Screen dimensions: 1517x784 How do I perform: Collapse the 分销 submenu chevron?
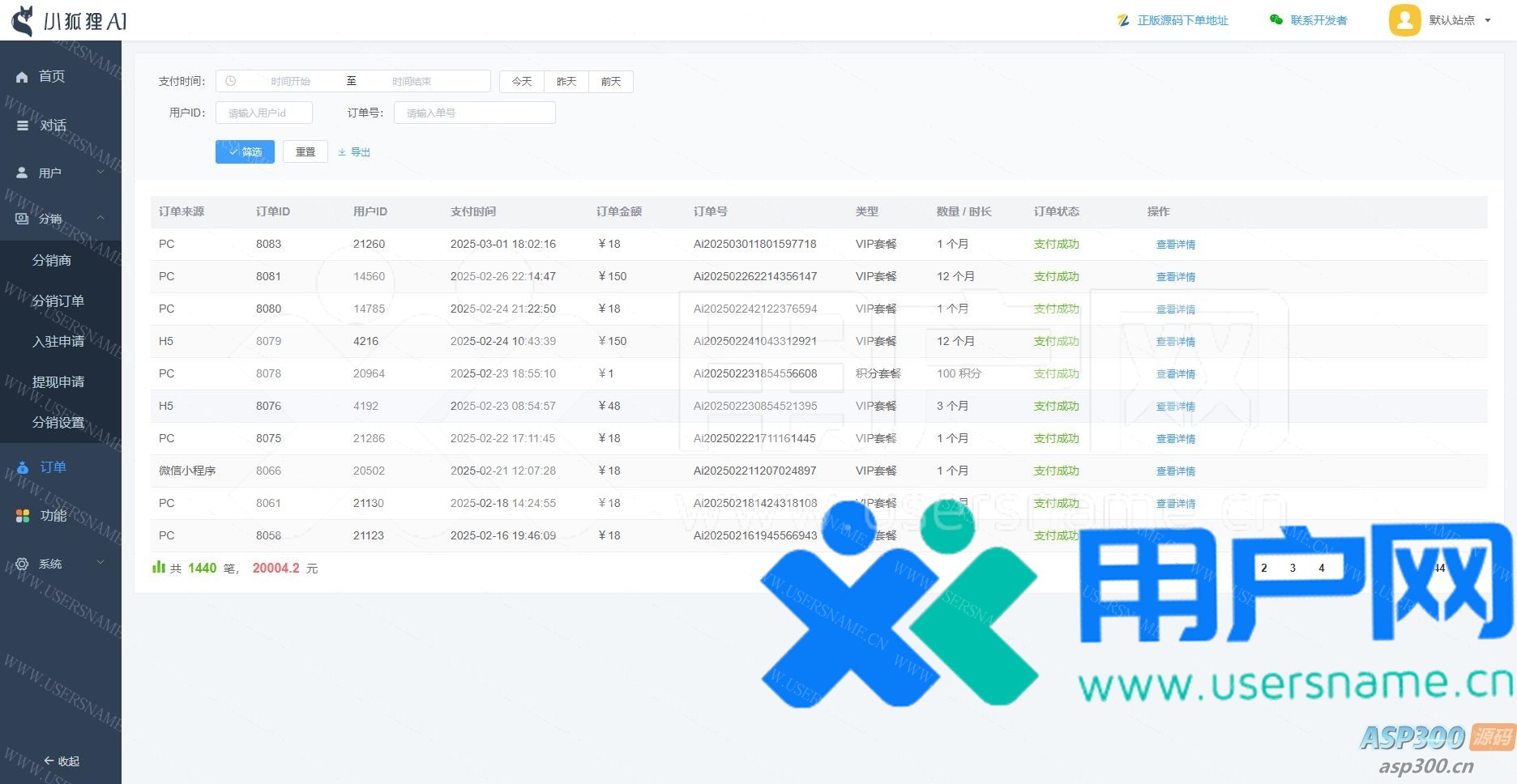pos(100,218)
